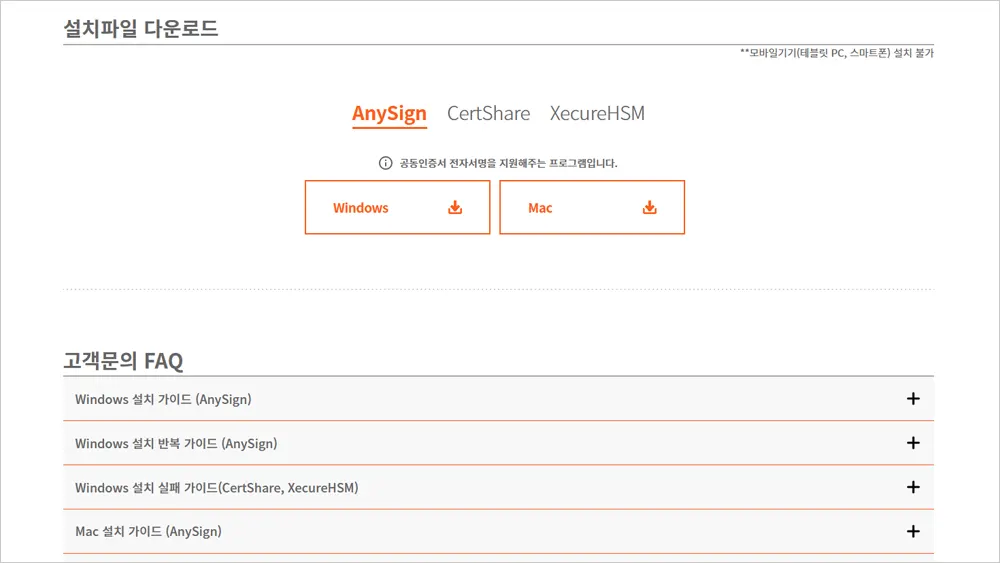This screenshot has width=1000, height=563.
Task: Click the Windows download button label
Action: (x=360, y=208)
